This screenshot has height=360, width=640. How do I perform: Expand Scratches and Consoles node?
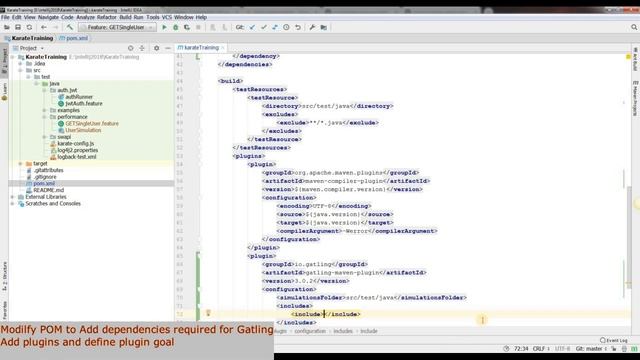point(12,204)
